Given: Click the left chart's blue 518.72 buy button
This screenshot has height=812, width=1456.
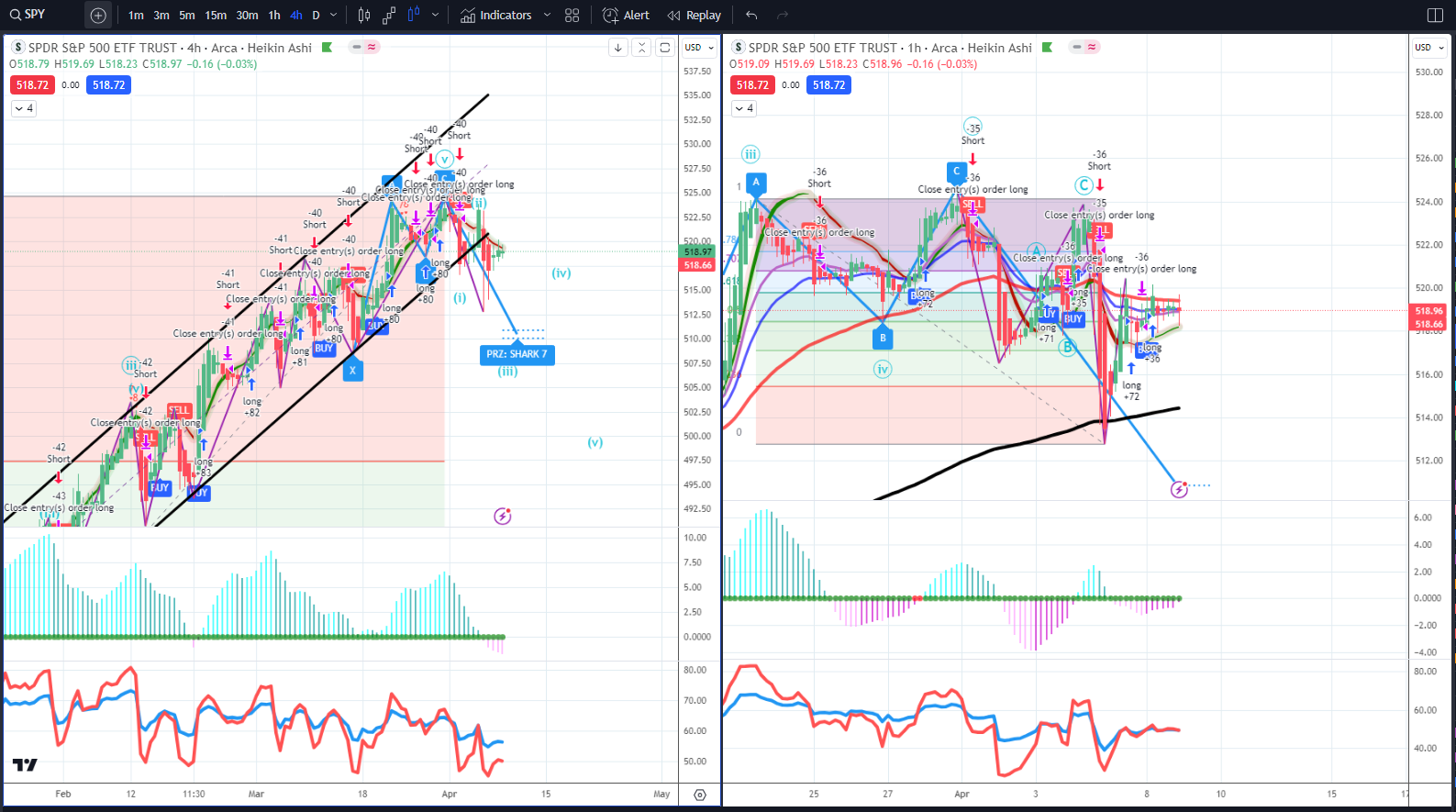Looking at the screenshot, I should click(108, 85).
